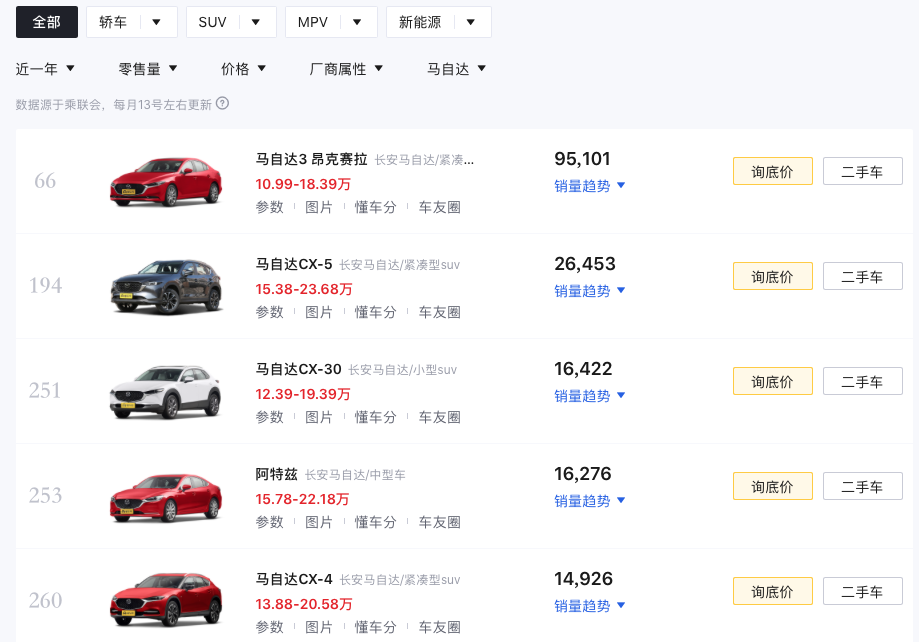Viewport: 919px width, 642px height.
Task: Open 懂车分 for 马自达3 昂克赛拉
Action: pyautogui.click(x=376, y=207)
